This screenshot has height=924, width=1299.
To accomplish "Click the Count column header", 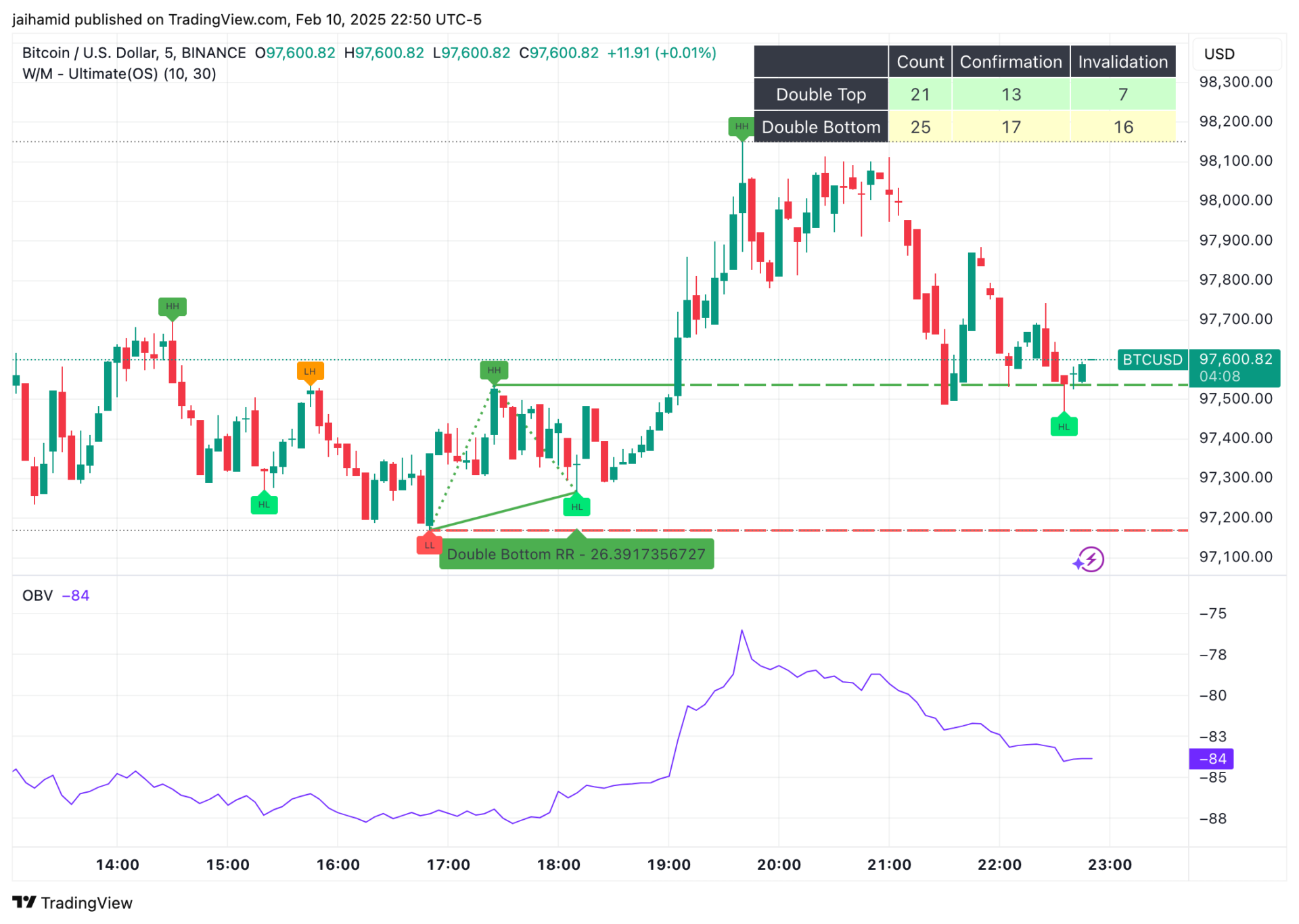I will (x=920, y=62).
